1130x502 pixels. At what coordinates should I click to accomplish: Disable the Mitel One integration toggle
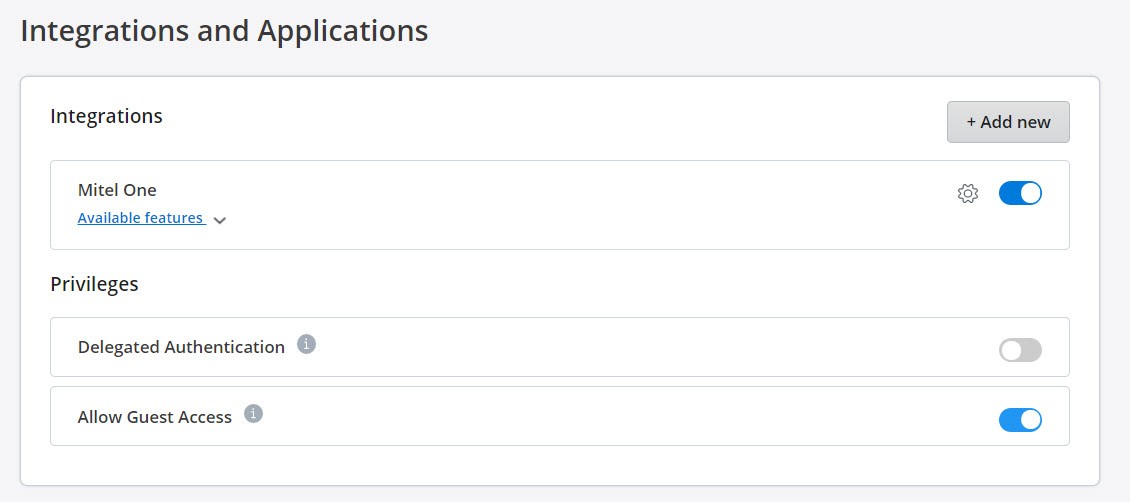1020,193
